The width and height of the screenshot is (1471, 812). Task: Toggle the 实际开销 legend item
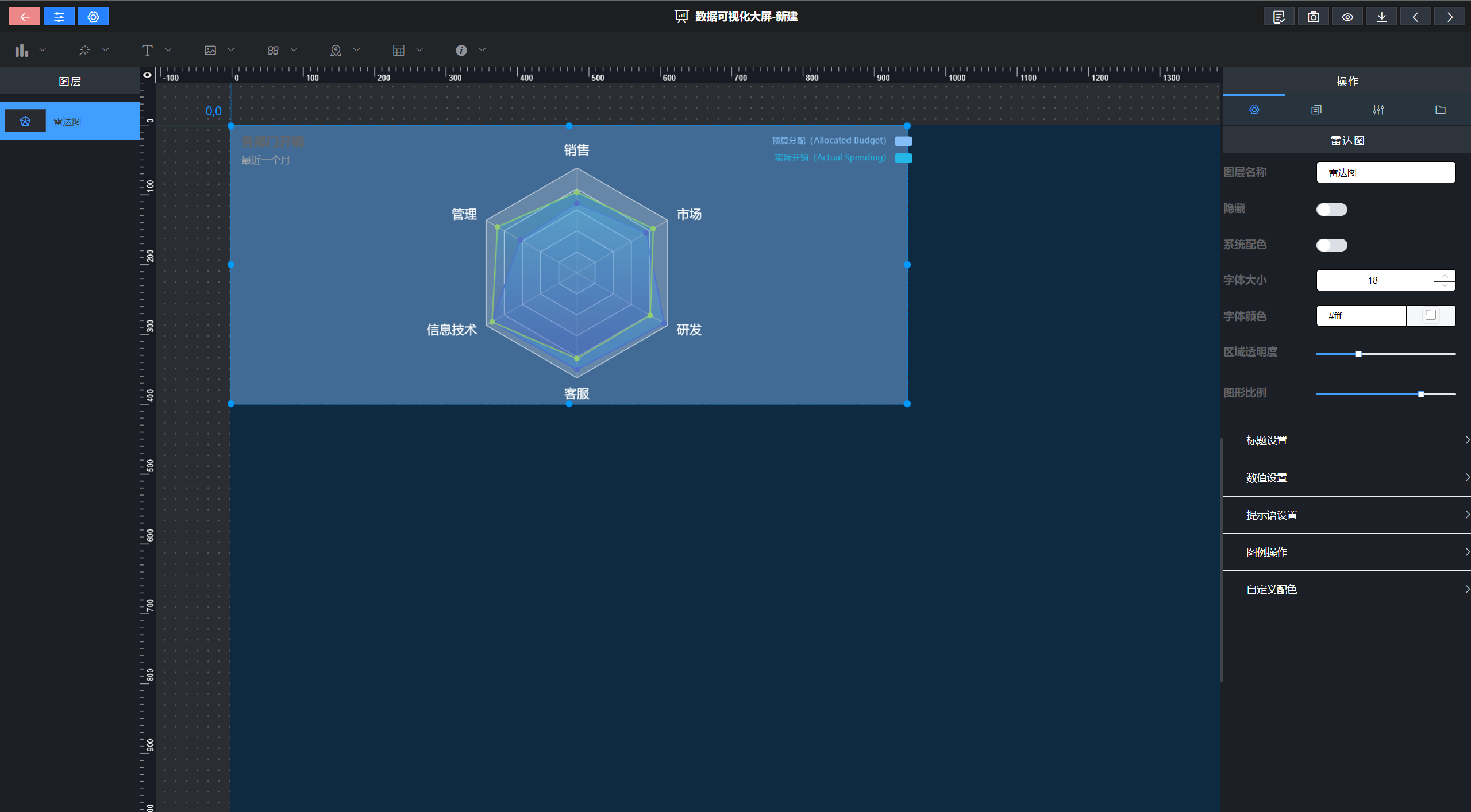tap(843, 158)
